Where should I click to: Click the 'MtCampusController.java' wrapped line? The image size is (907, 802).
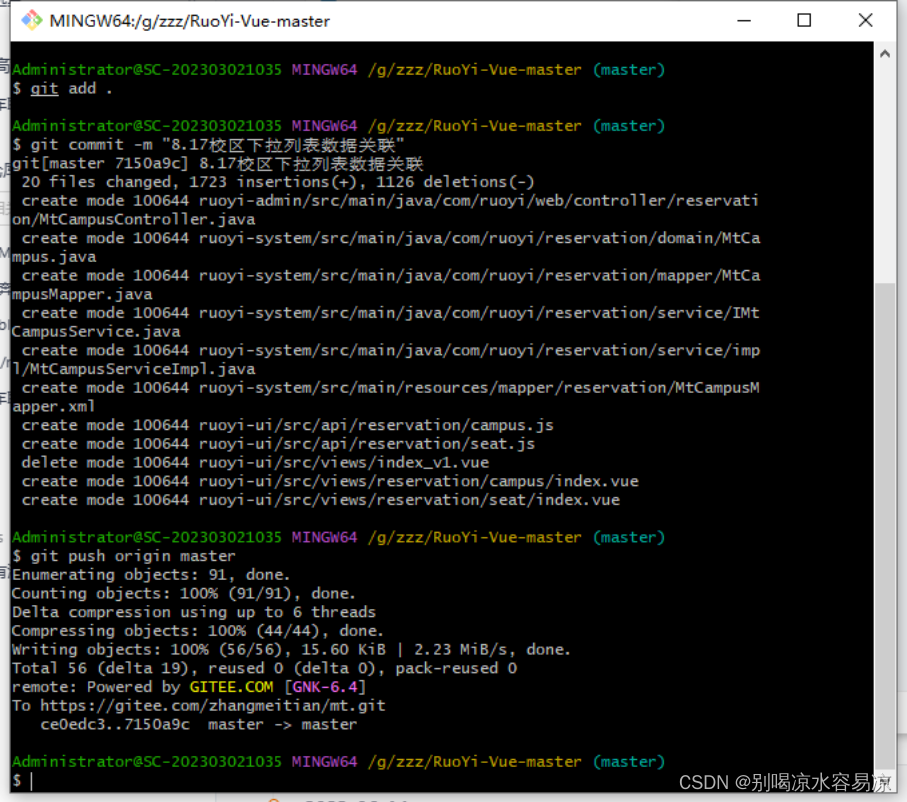(x=134, y=219)
